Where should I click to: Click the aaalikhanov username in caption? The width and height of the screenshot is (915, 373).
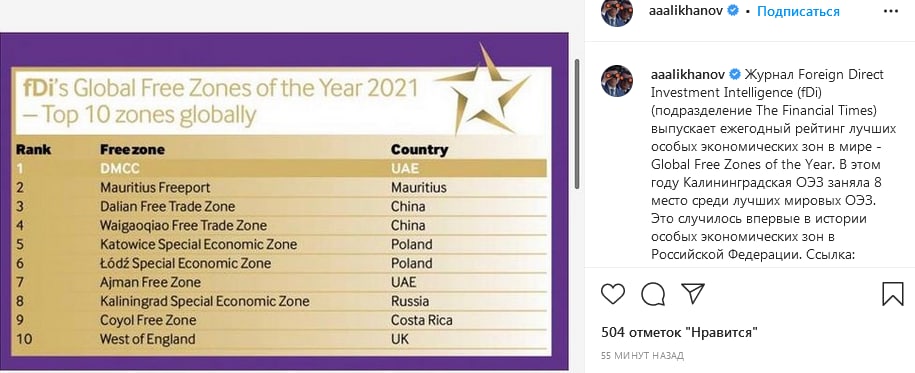687,75
